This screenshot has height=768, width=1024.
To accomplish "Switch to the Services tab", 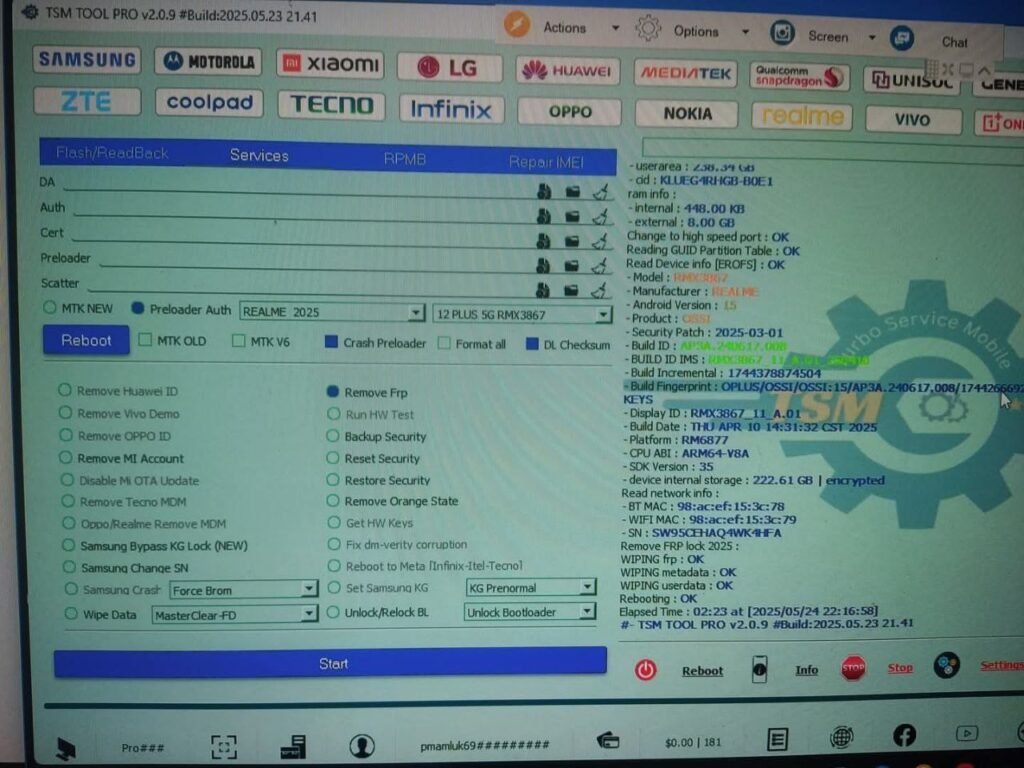I will point(259,155).
